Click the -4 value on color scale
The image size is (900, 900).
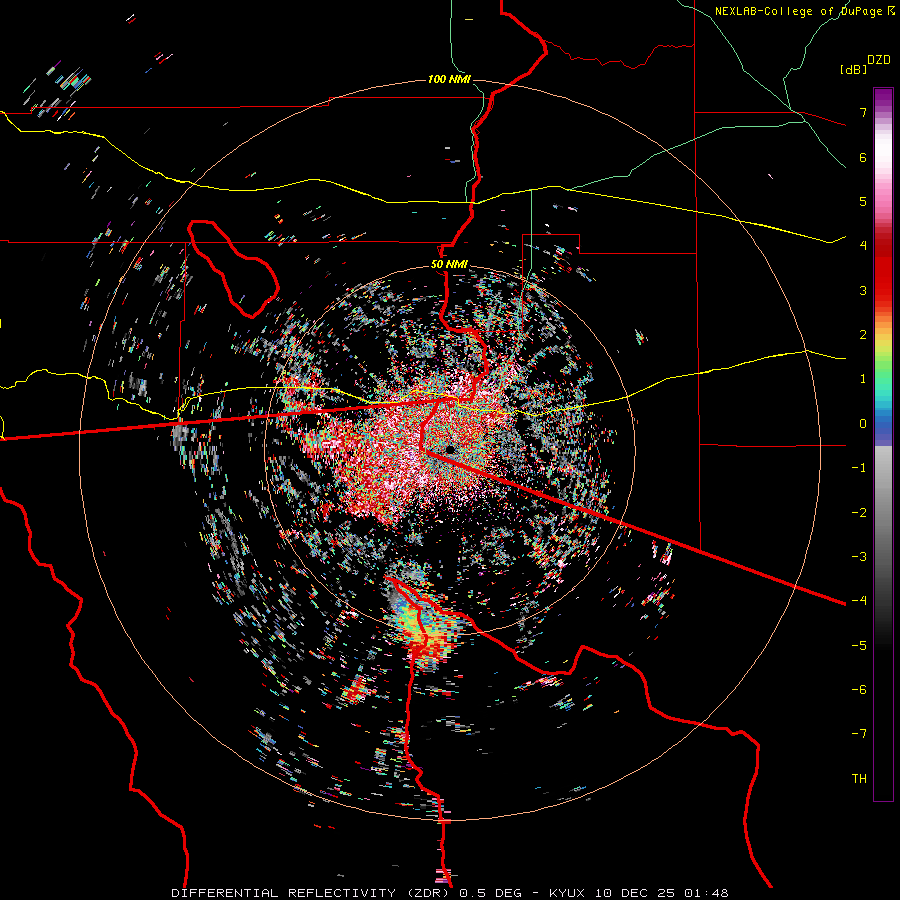tap(859, 601)
